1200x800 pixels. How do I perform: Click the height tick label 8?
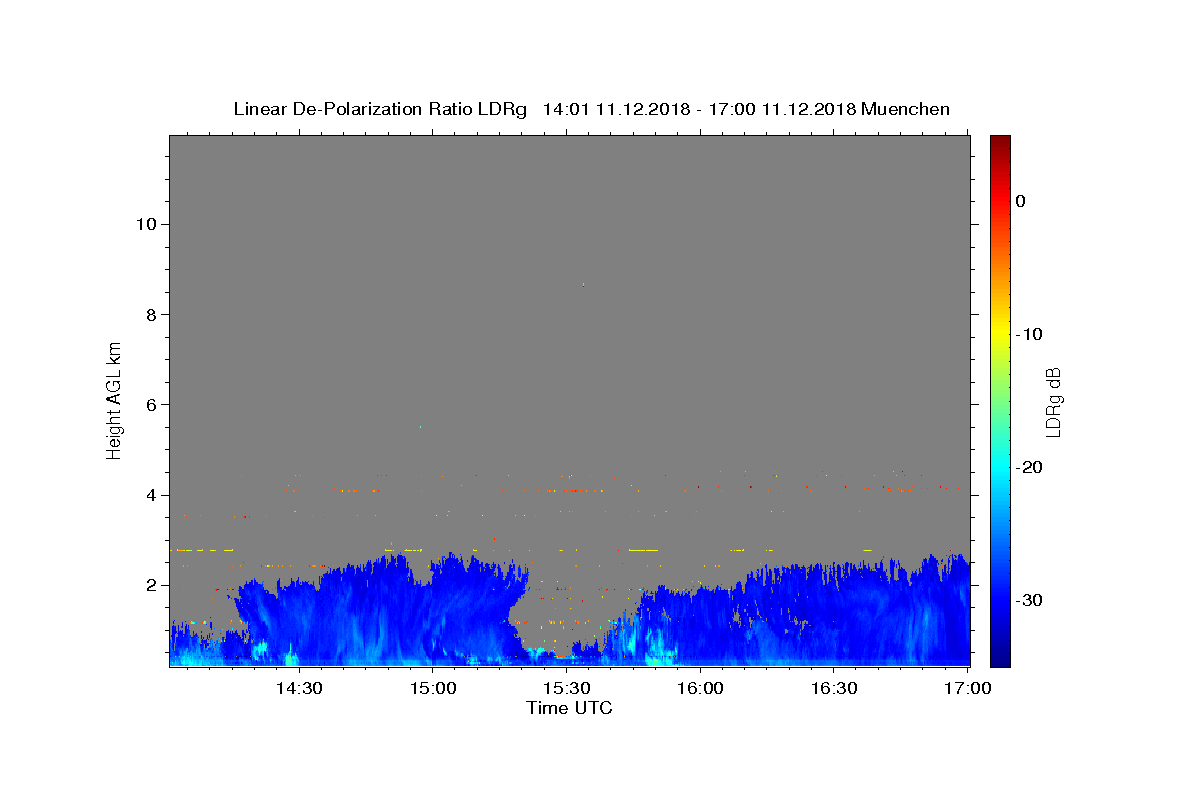[x=149, y=314]
